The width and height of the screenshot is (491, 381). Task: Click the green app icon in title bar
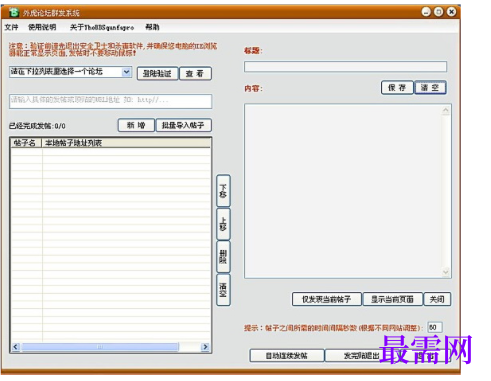click(x=14, y=12)
